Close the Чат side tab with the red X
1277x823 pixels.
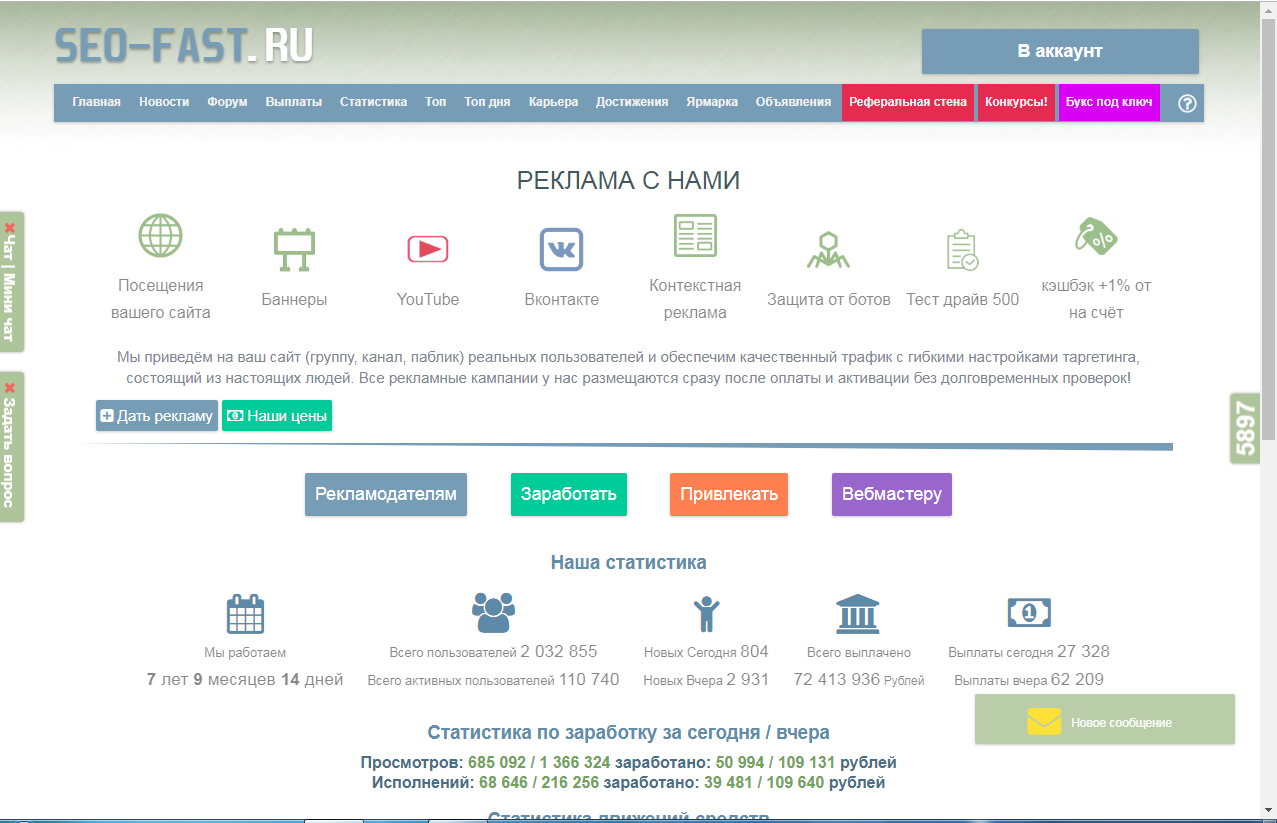10,227
